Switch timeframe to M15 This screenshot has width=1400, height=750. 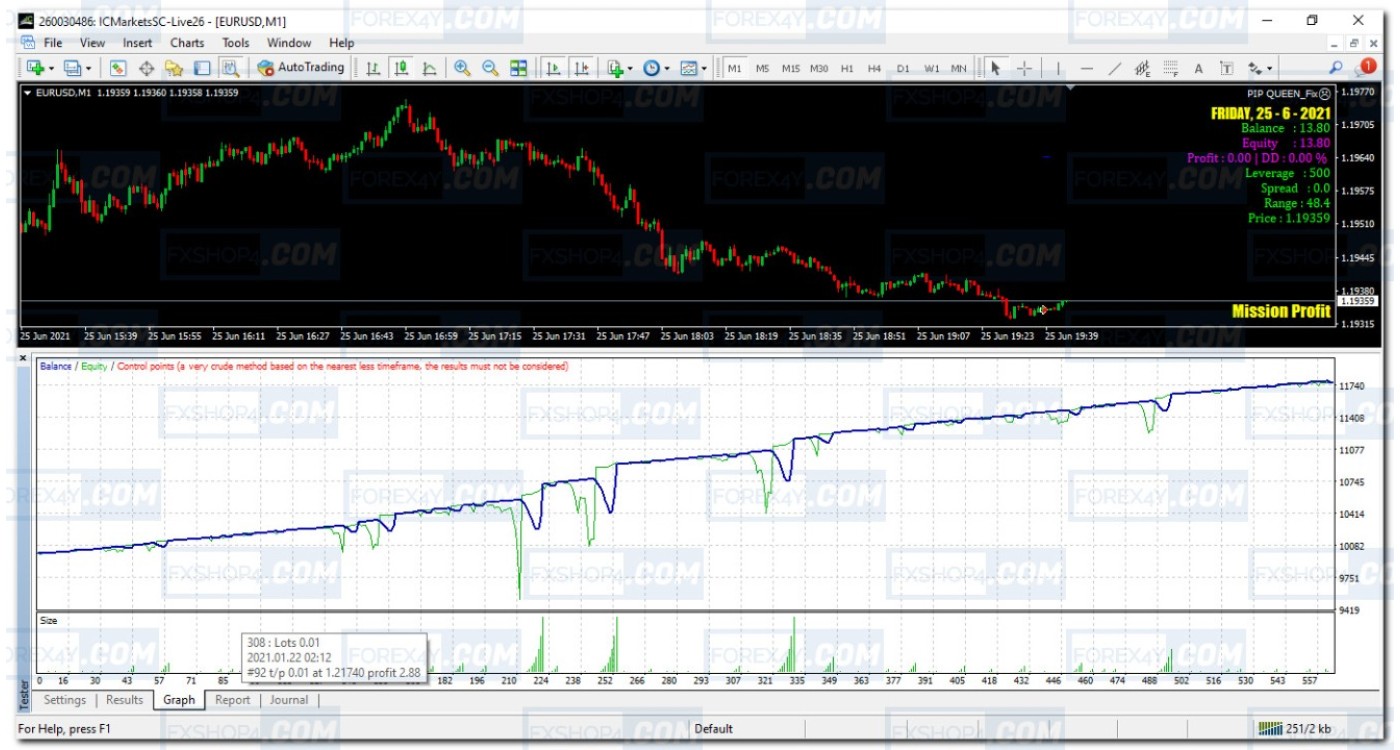point(790,68)
